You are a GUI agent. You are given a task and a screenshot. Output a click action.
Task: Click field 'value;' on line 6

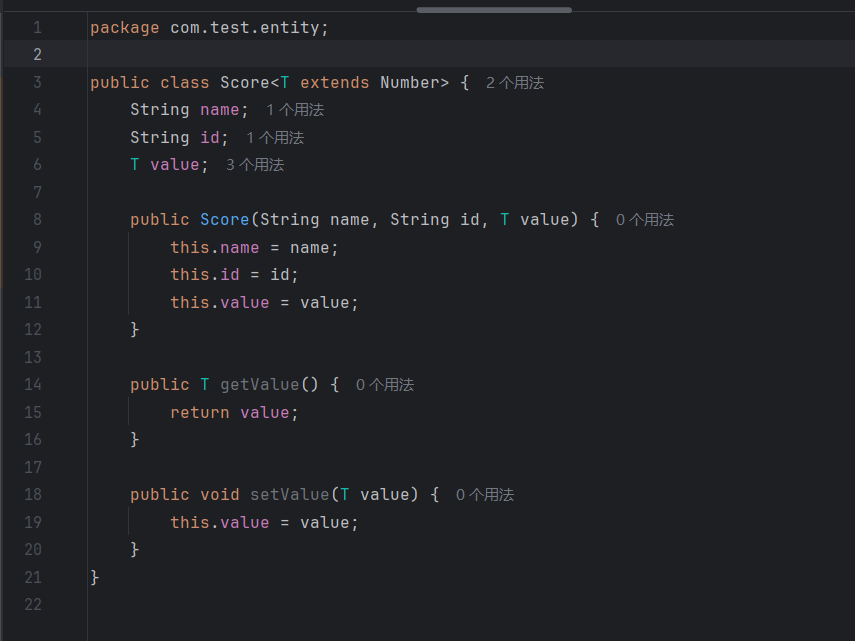(x=179, y=165)
